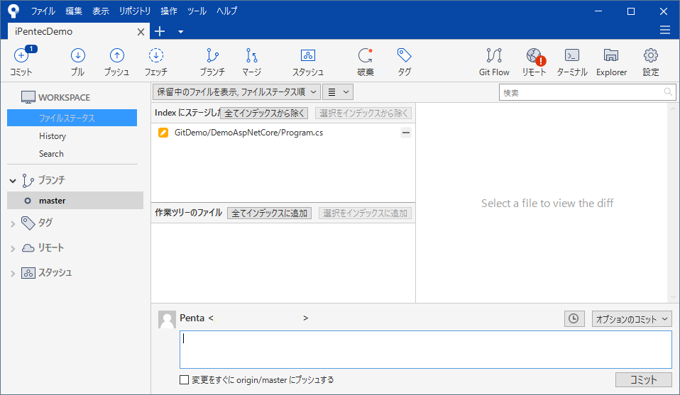The width and height of the screenshot is (680, 395).
Task: Click Stage All (全てインデックスに追加) button
Action: 269,213
